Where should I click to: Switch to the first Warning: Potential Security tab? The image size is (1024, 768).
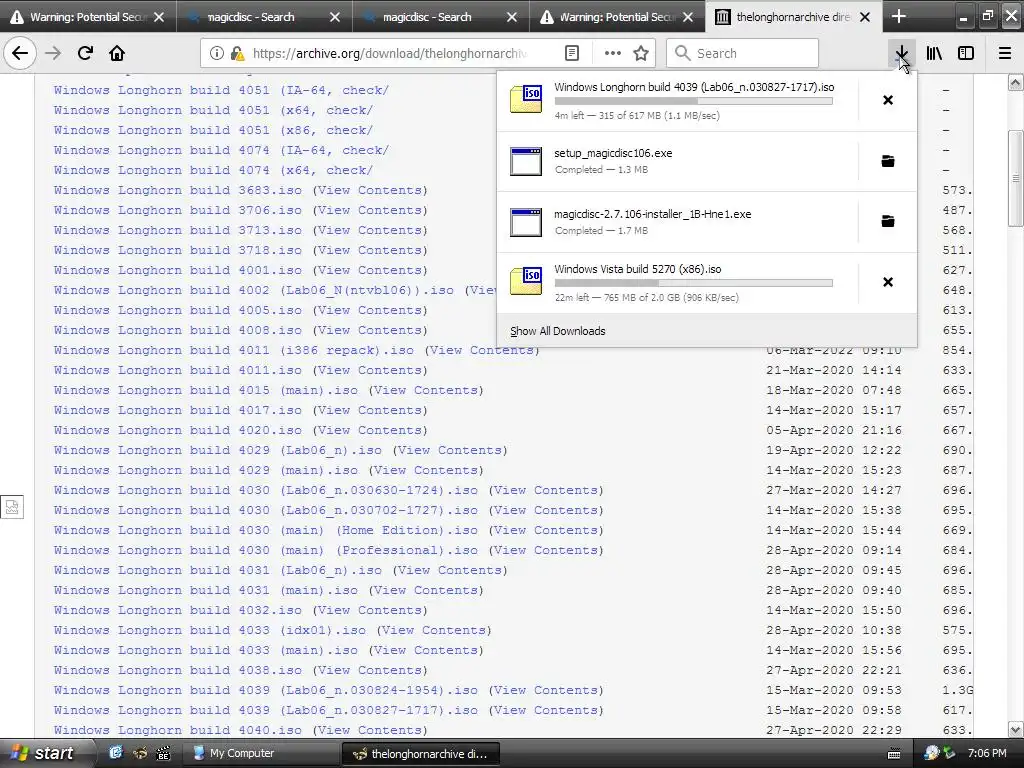(x=88, y=17)
